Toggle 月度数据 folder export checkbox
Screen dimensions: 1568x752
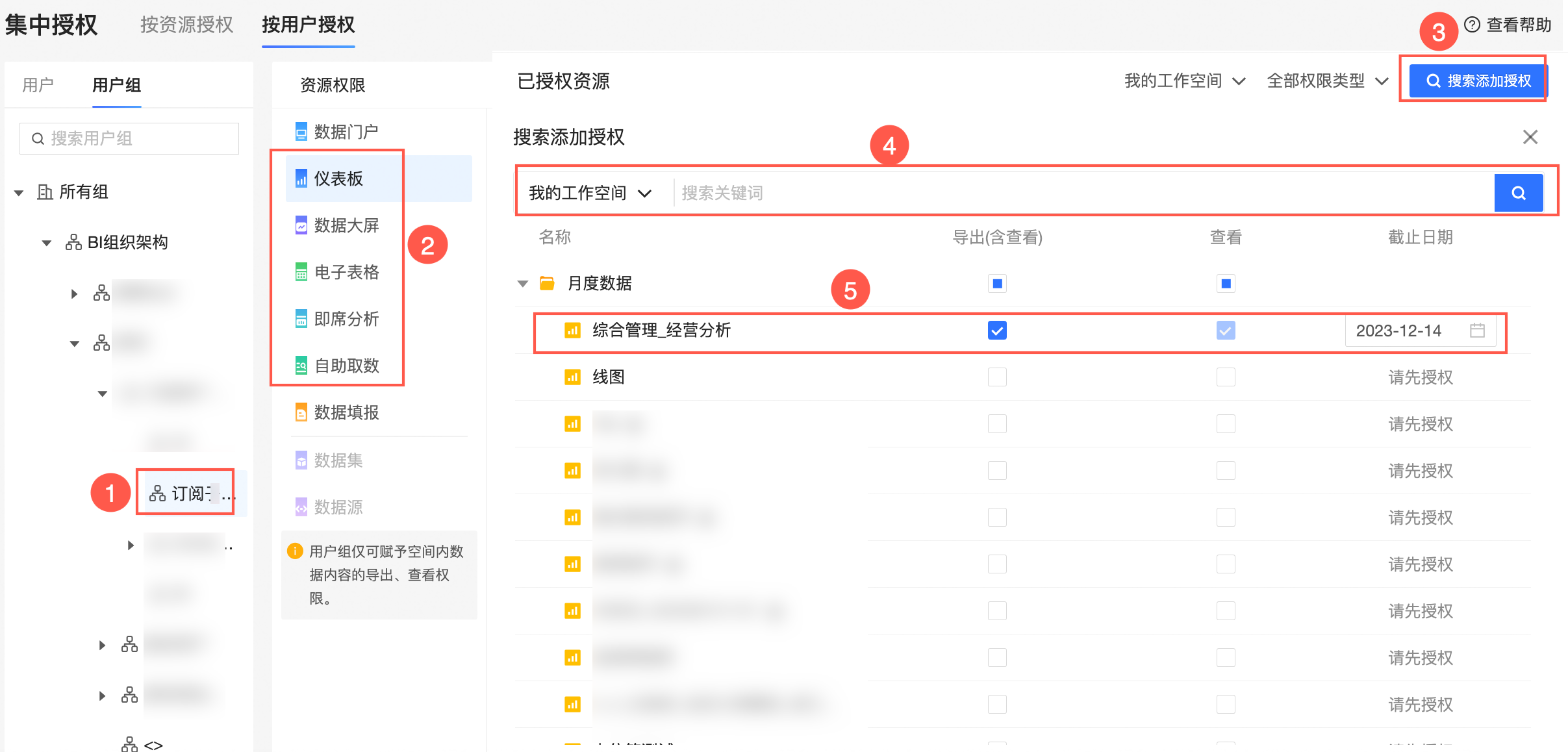click(x=997, y=284)
